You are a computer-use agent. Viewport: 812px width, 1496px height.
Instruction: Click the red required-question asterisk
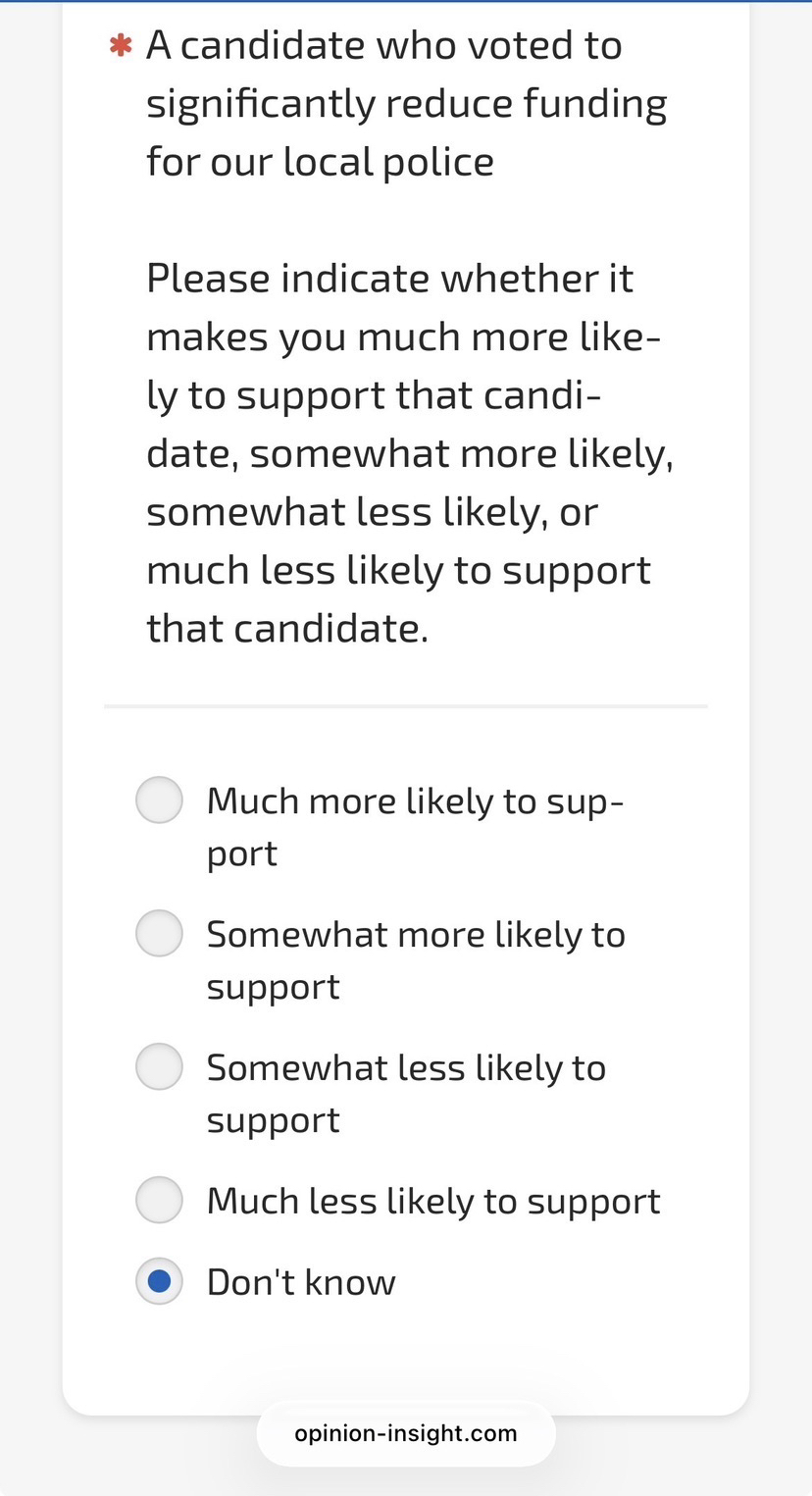(121, 46)
